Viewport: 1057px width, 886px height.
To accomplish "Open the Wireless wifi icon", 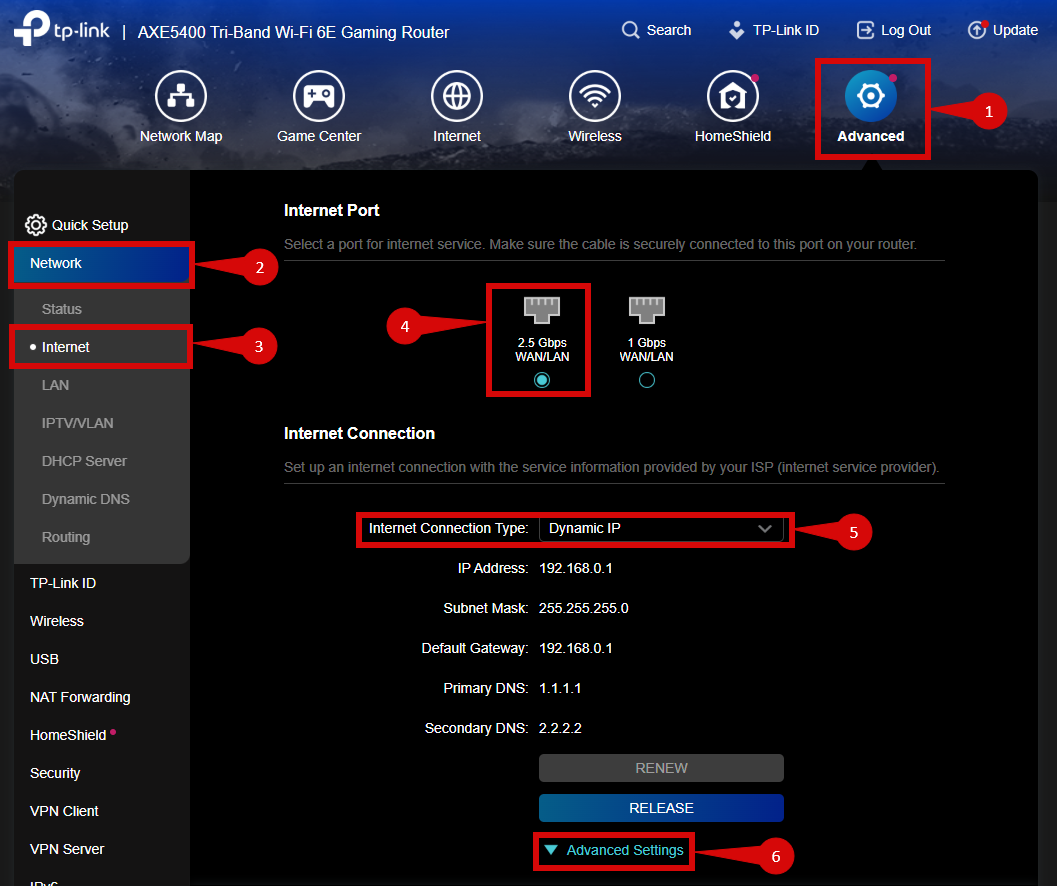I will [595, 96].
